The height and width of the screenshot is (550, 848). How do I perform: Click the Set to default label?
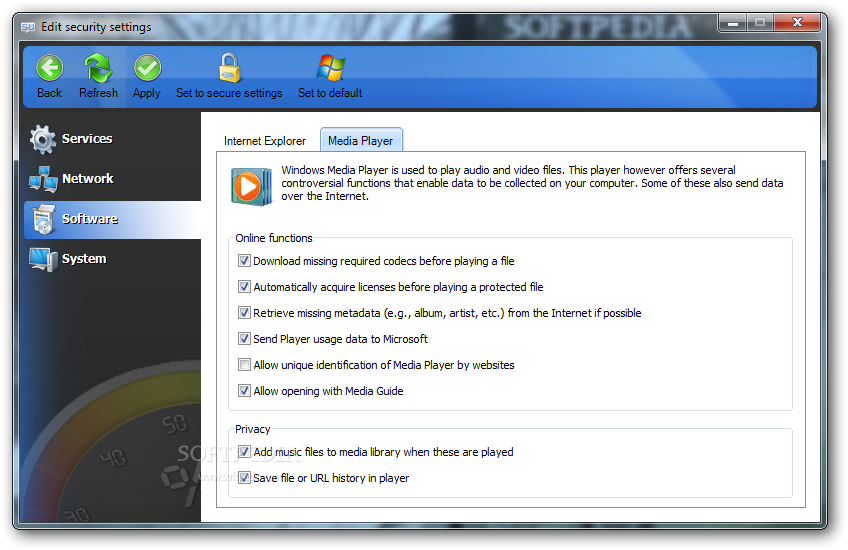pyautogui.click(x=330, y=93)
